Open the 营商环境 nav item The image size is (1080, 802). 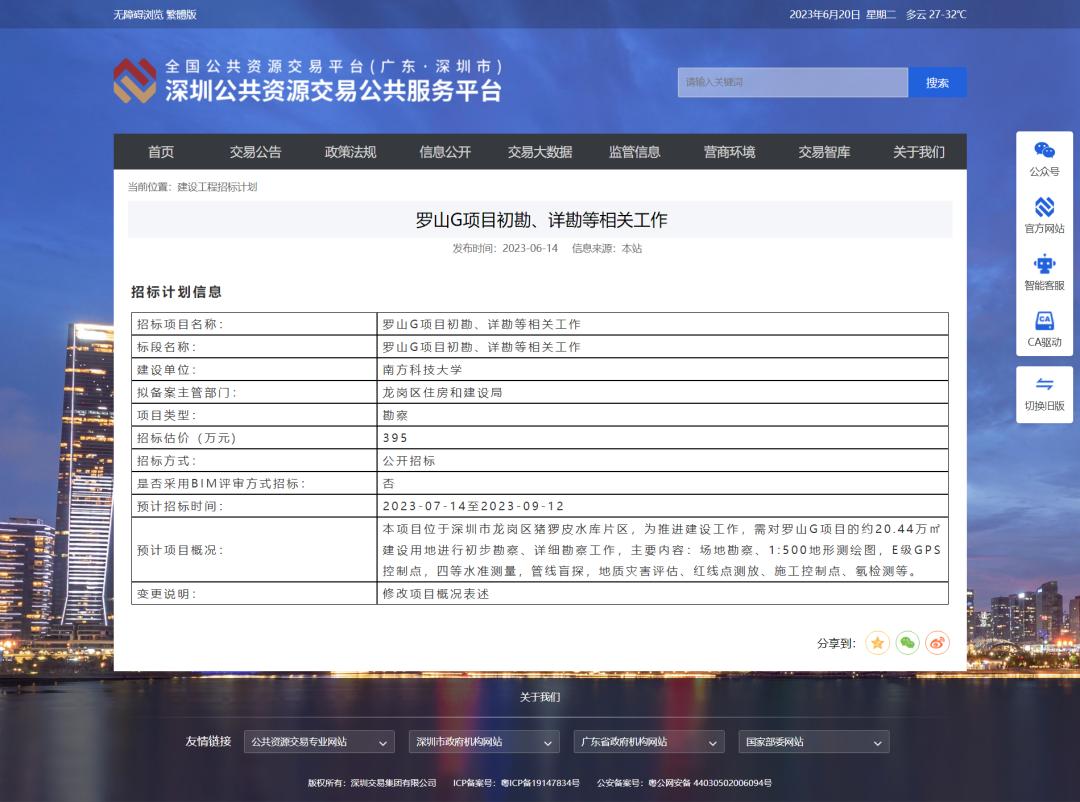point(729,152)
